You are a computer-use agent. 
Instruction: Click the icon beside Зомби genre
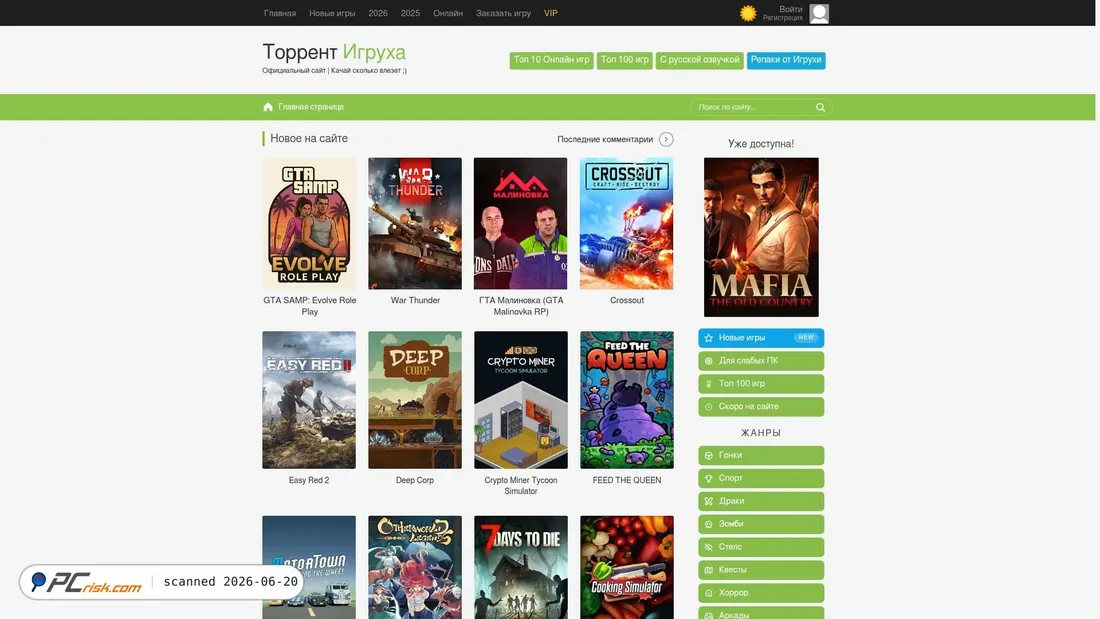tap(709, 524)
